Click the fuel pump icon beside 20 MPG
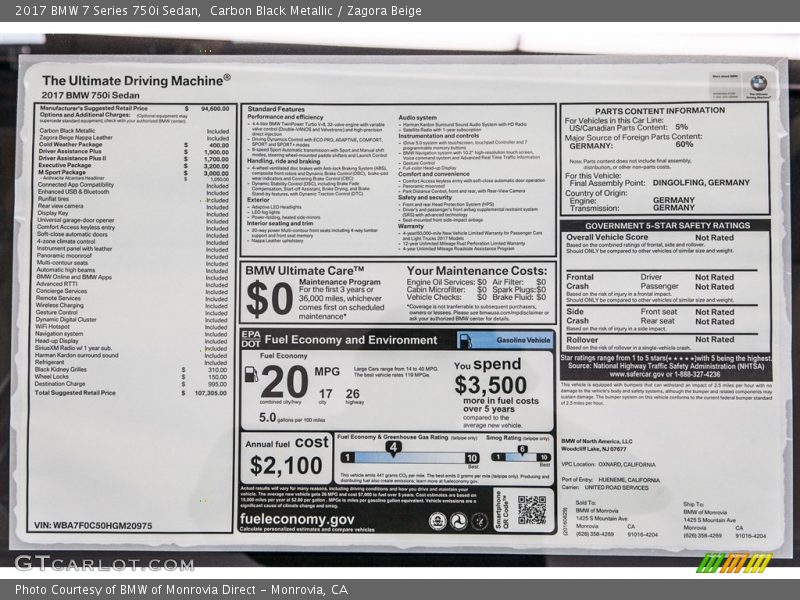The height and width of the screenshot is (600, 800). (251, 374)
